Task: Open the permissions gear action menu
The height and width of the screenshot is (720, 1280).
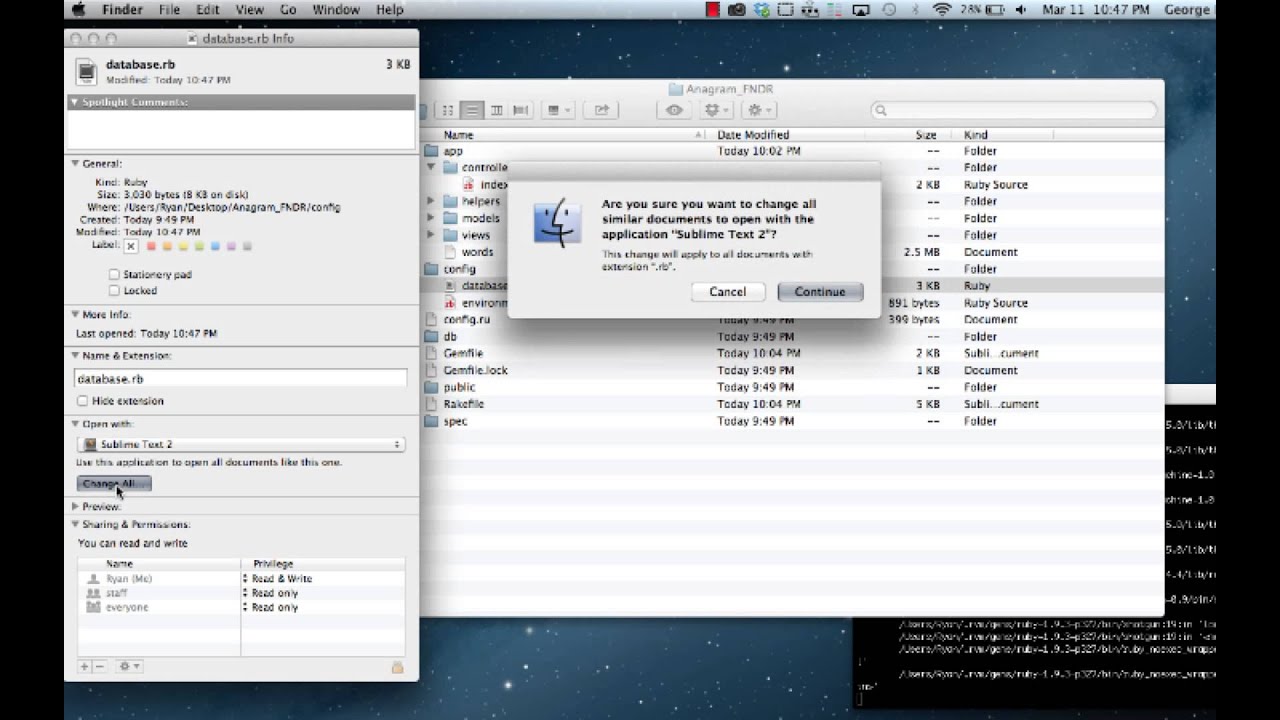Action: (x=129, y=667)
